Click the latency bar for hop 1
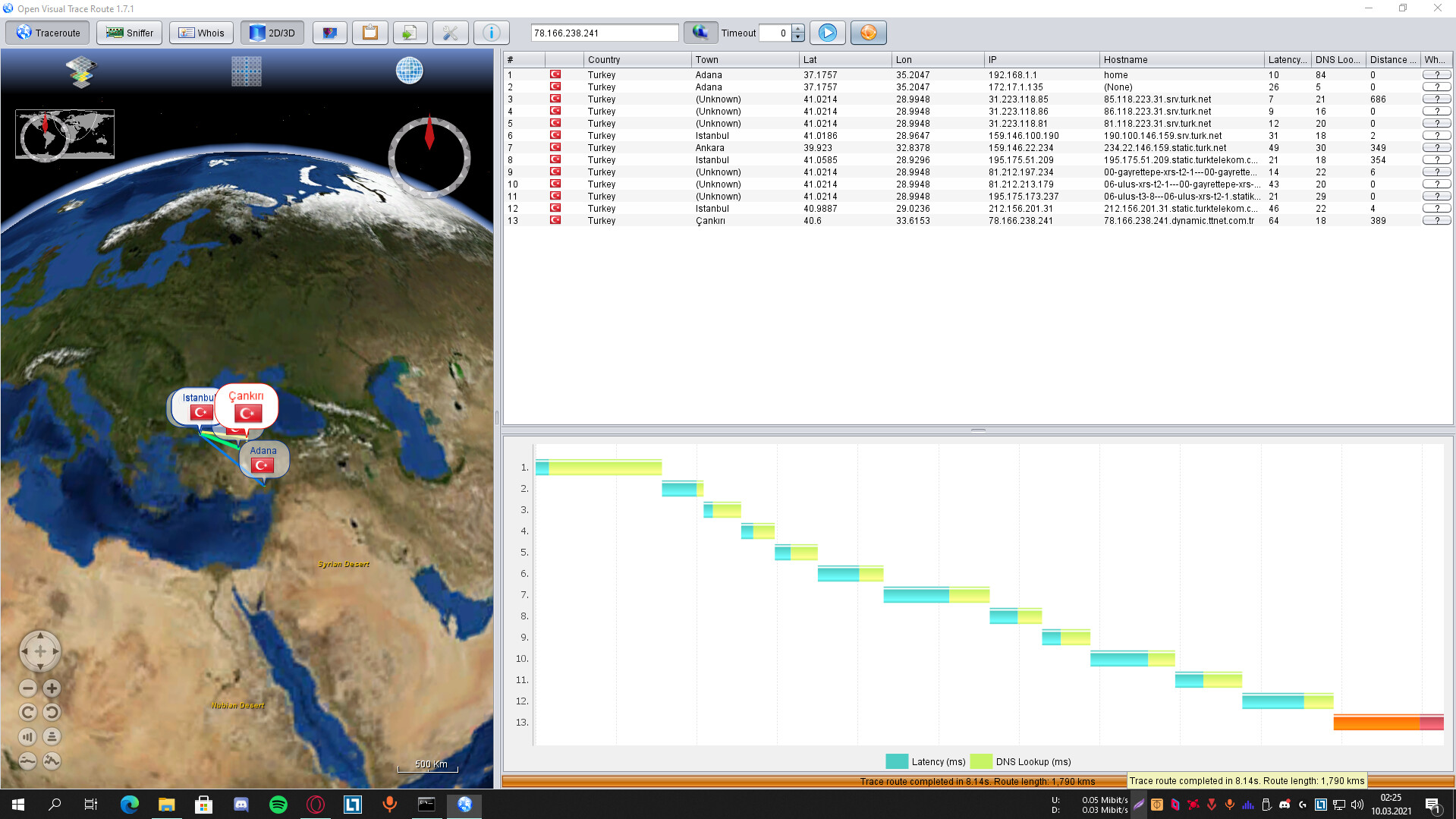Screen dimensions: 1456x819 (542, 468)
